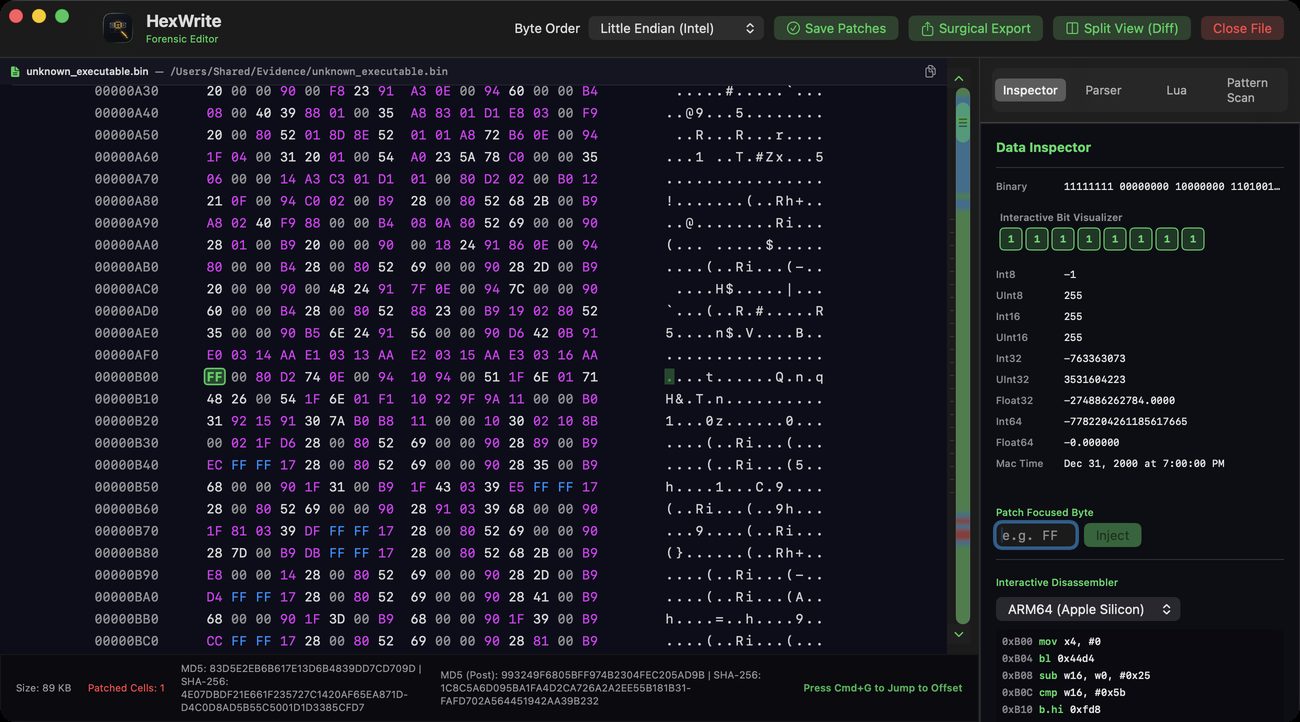Image resolution: width=1300 pixels, height=722 pixels.
Task: Open the ARM64 (Apple Silicon) architecture dropdown
Action: click(x=1088, y=609)
